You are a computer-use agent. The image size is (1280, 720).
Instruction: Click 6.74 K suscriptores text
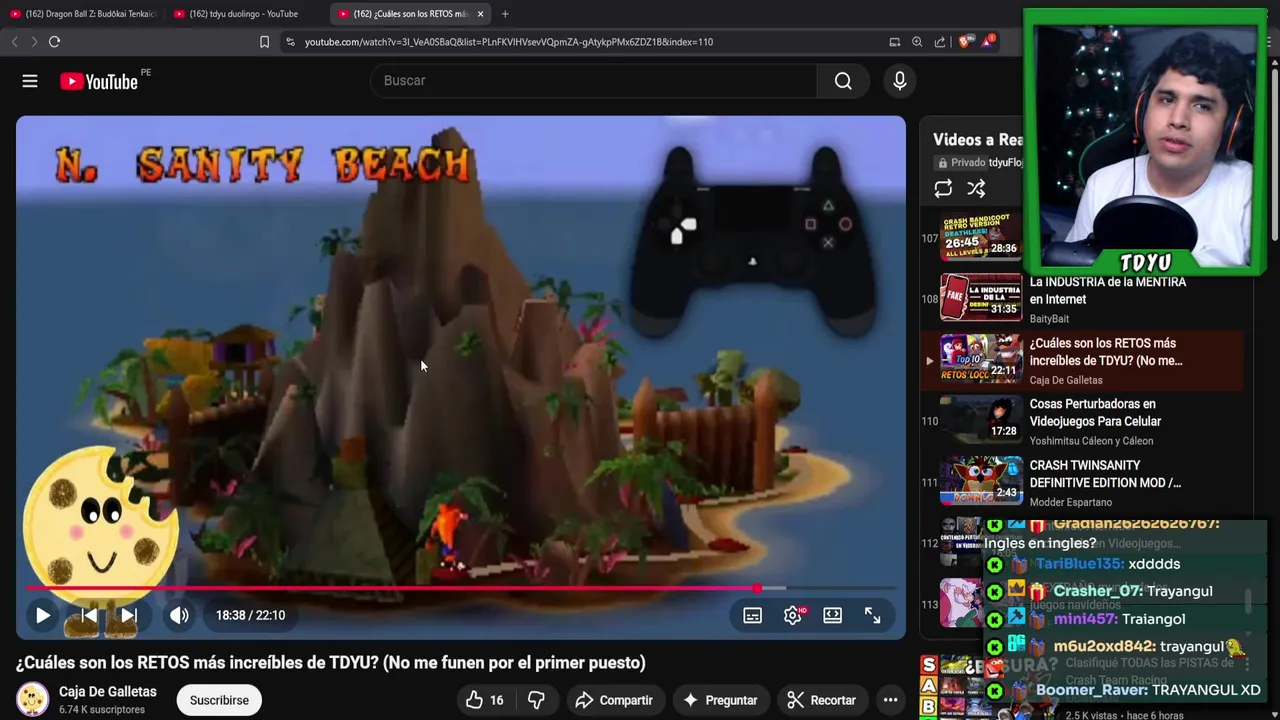(102, 710)
